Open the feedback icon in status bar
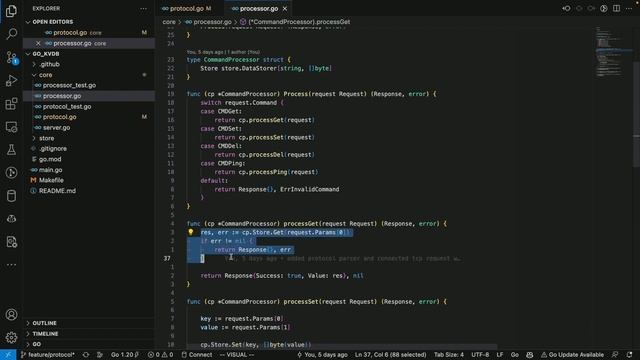Viewport: 640px width, 360px height. click(615, 355)
